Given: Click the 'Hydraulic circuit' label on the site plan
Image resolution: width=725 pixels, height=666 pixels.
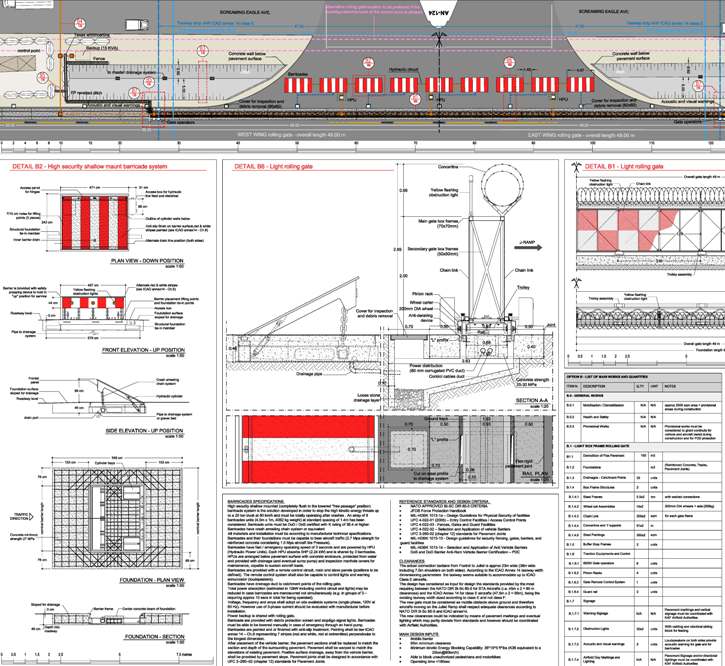Looking at the screenshot, I should (403, 69).
